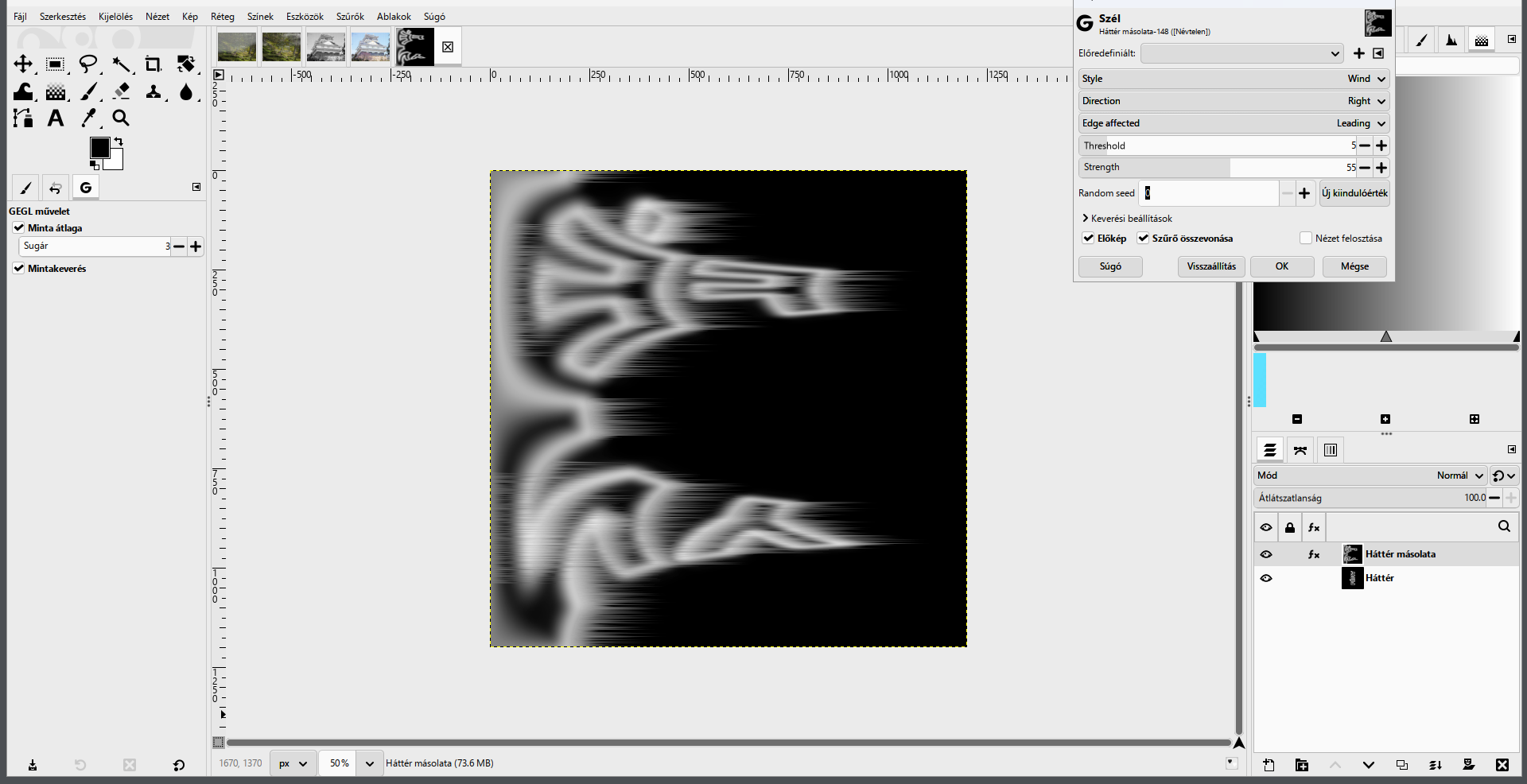Screen dimensions: 1527x784
Task: Click the Visszaállítás reset button
Action: click(1211, 266)
